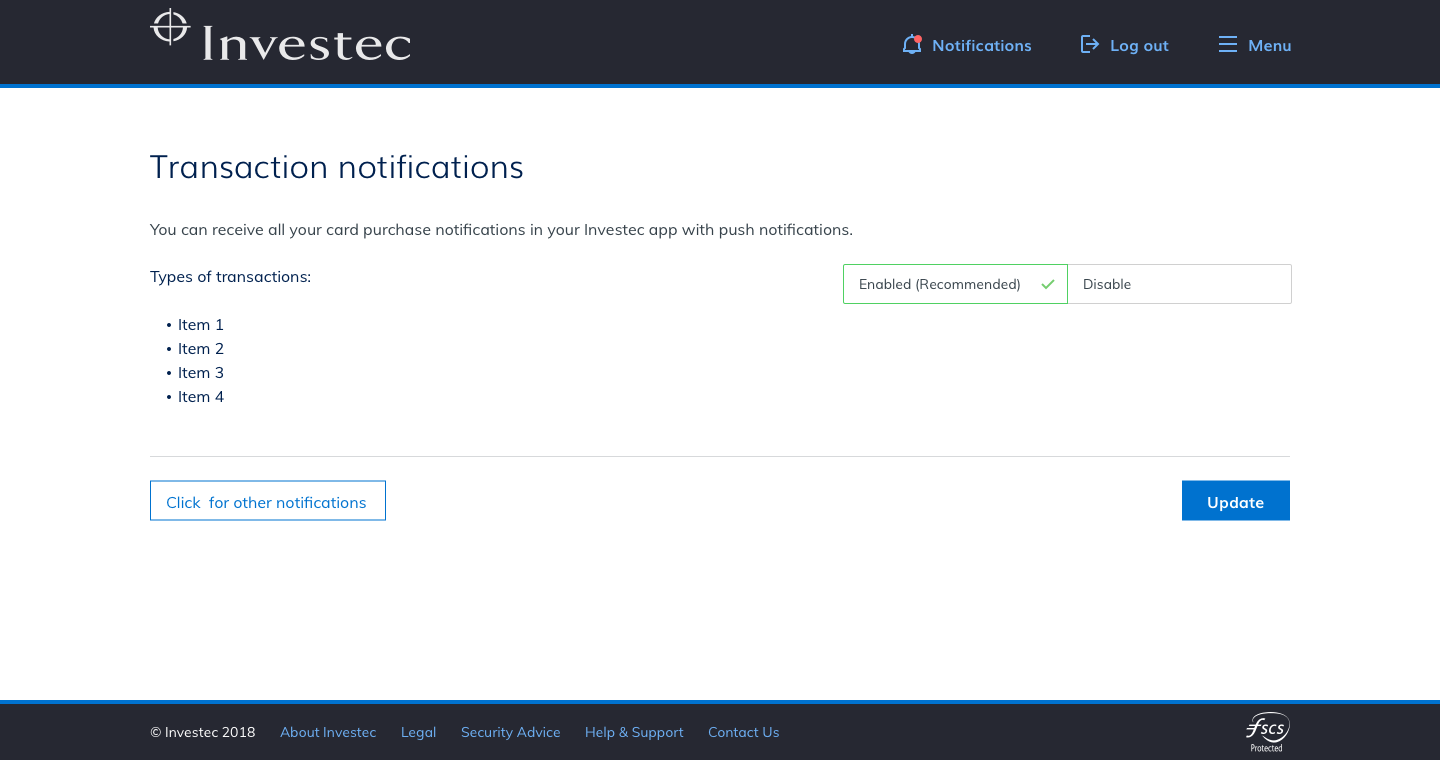This screenshot has width=1440, height=760.
Task: Open the Notifications text link in header
Action: pos(981,45)
